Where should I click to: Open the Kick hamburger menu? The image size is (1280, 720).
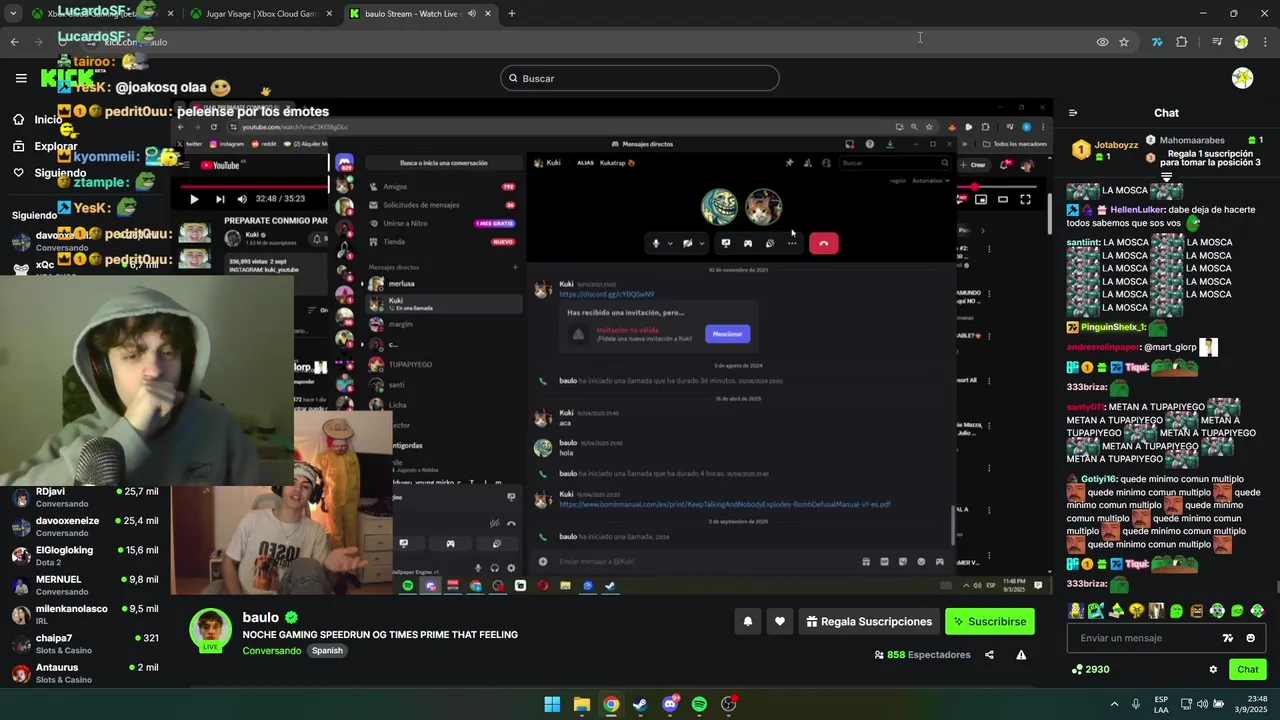(x=21, y=78)
